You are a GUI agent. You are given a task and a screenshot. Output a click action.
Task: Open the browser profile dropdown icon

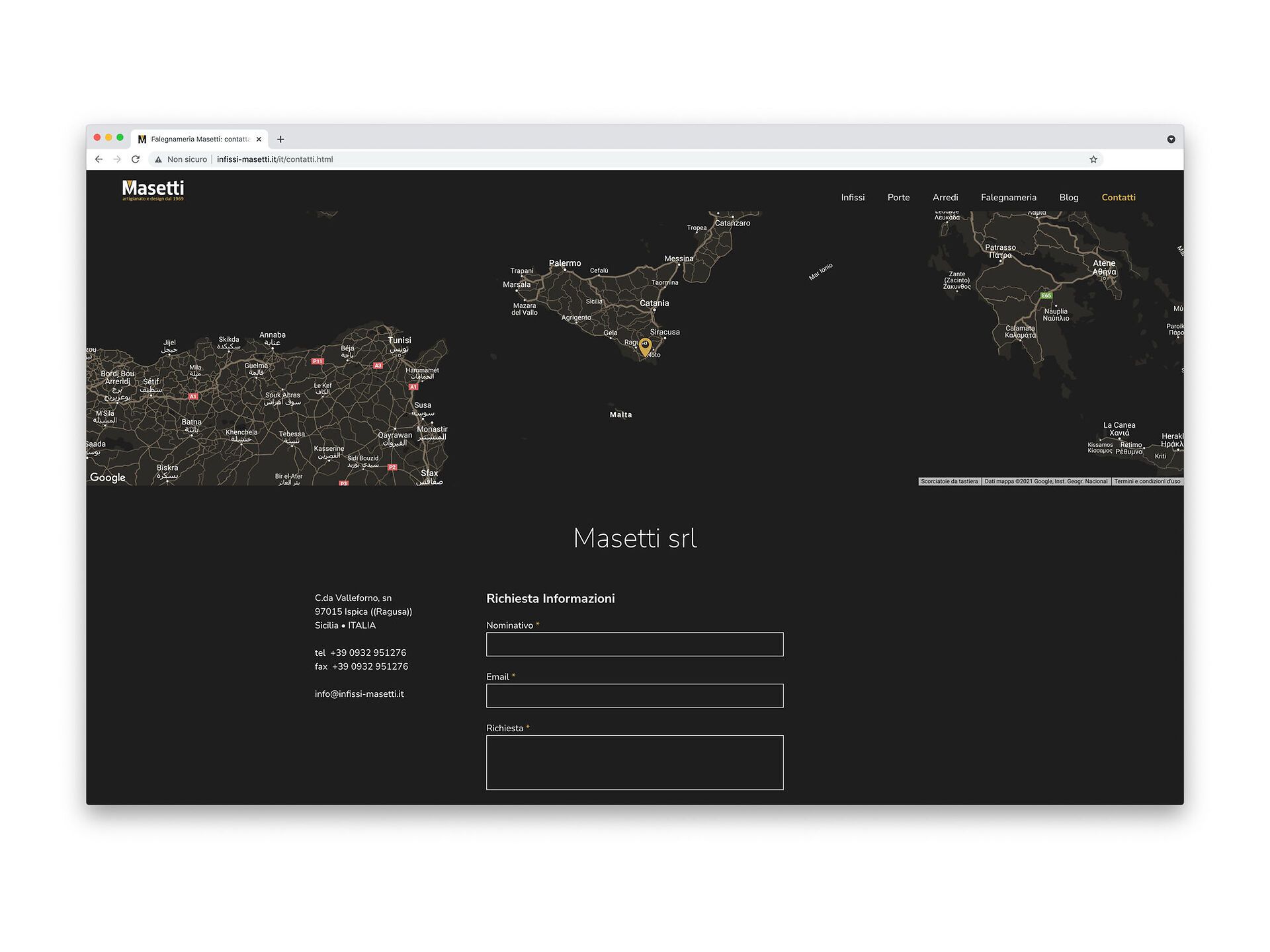[x=1171, y=139]
